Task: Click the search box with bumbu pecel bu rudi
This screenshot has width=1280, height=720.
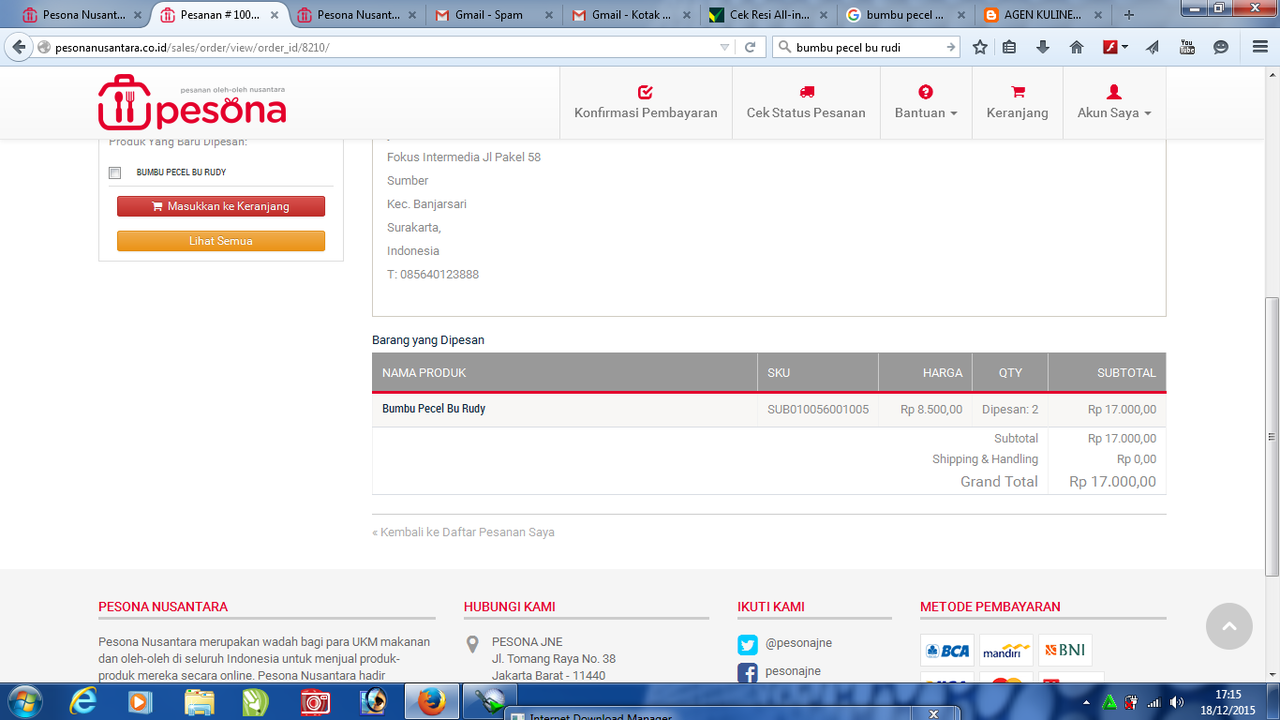Action: [x=865, y=47]
